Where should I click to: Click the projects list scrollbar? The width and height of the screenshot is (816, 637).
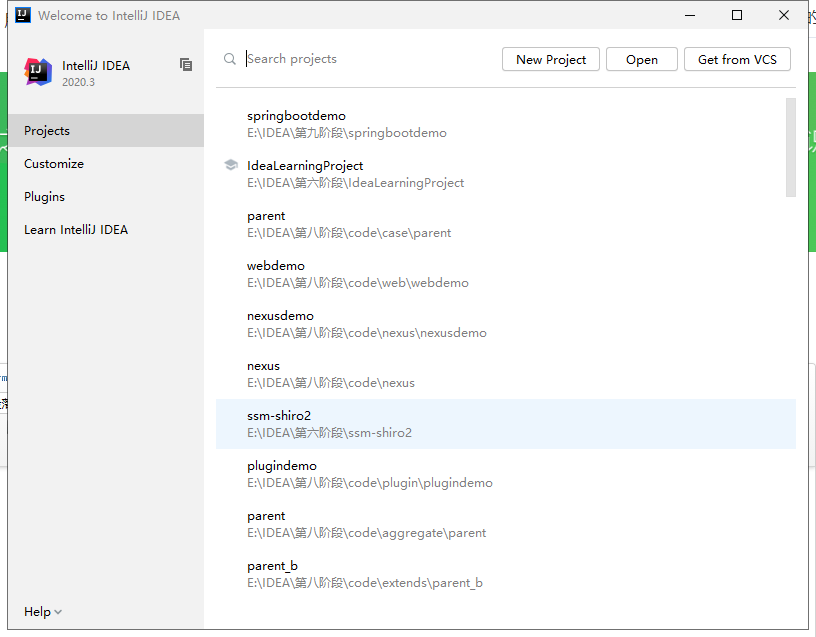point(790,147)
